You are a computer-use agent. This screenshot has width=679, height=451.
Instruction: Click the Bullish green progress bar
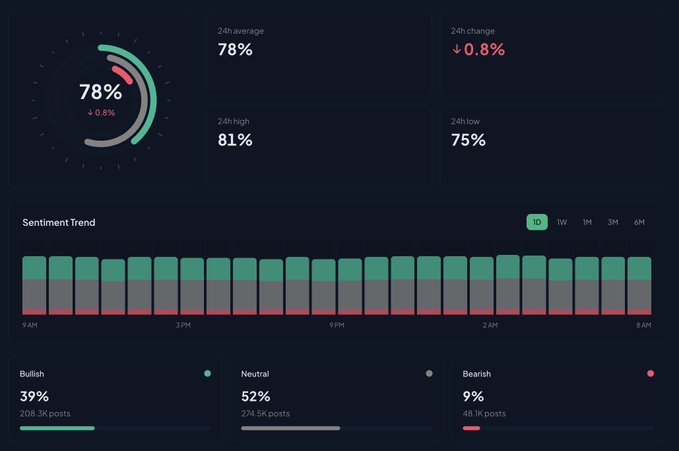point(57,428)
